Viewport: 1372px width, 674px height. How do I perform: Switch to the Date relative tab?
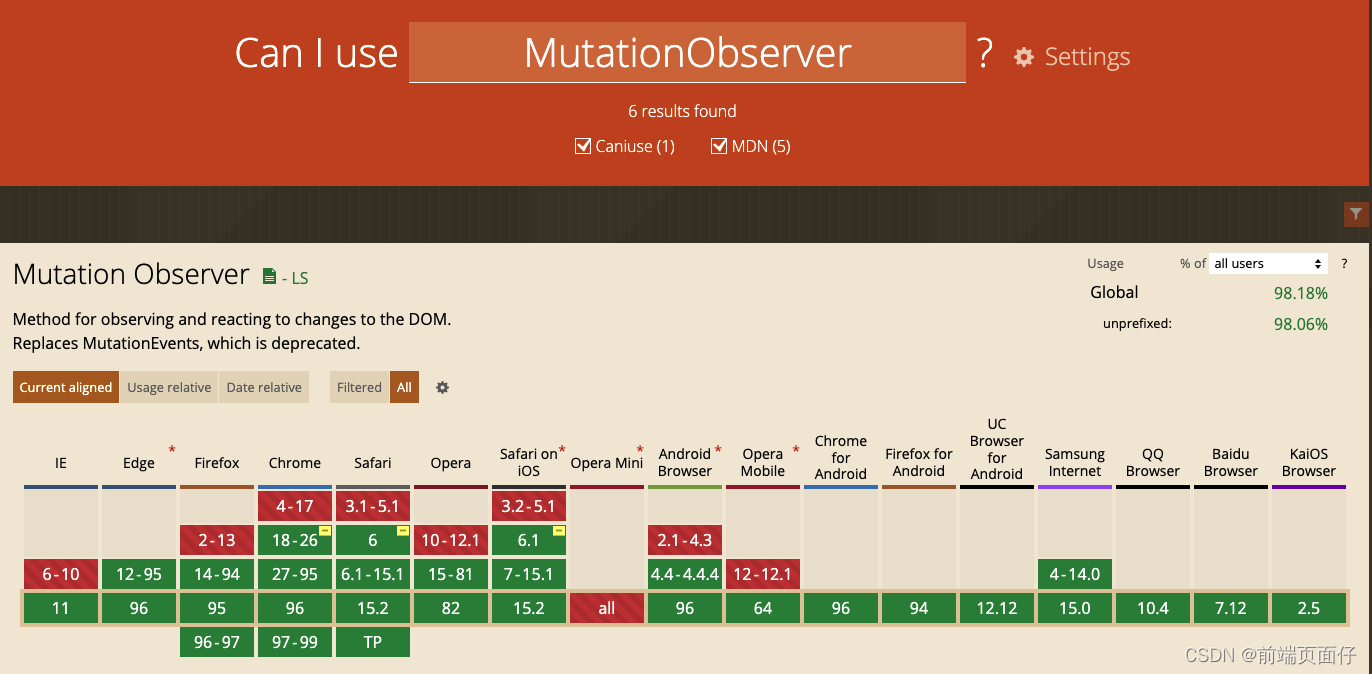coord(264,387)
